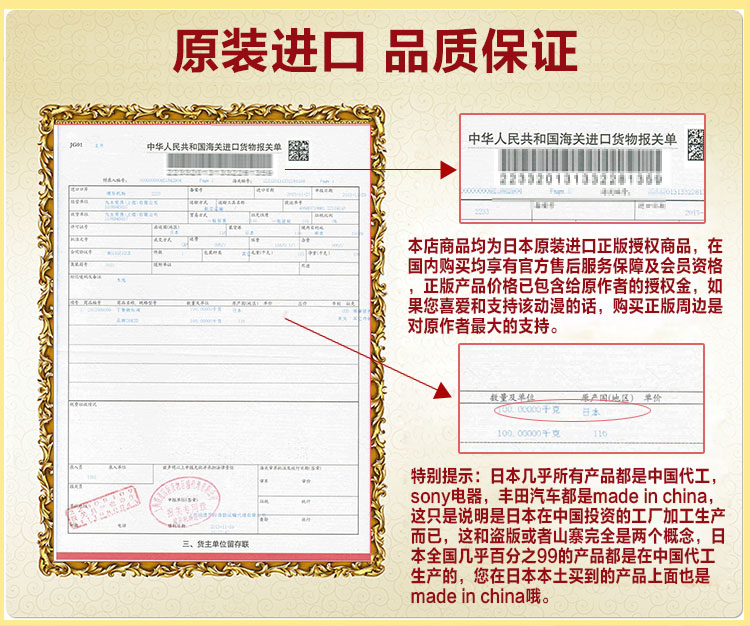This screenshot has width=750, height=626.
Task: Click the round red stamp on the document
Action: pyautogui.click(x=184, y=501)
